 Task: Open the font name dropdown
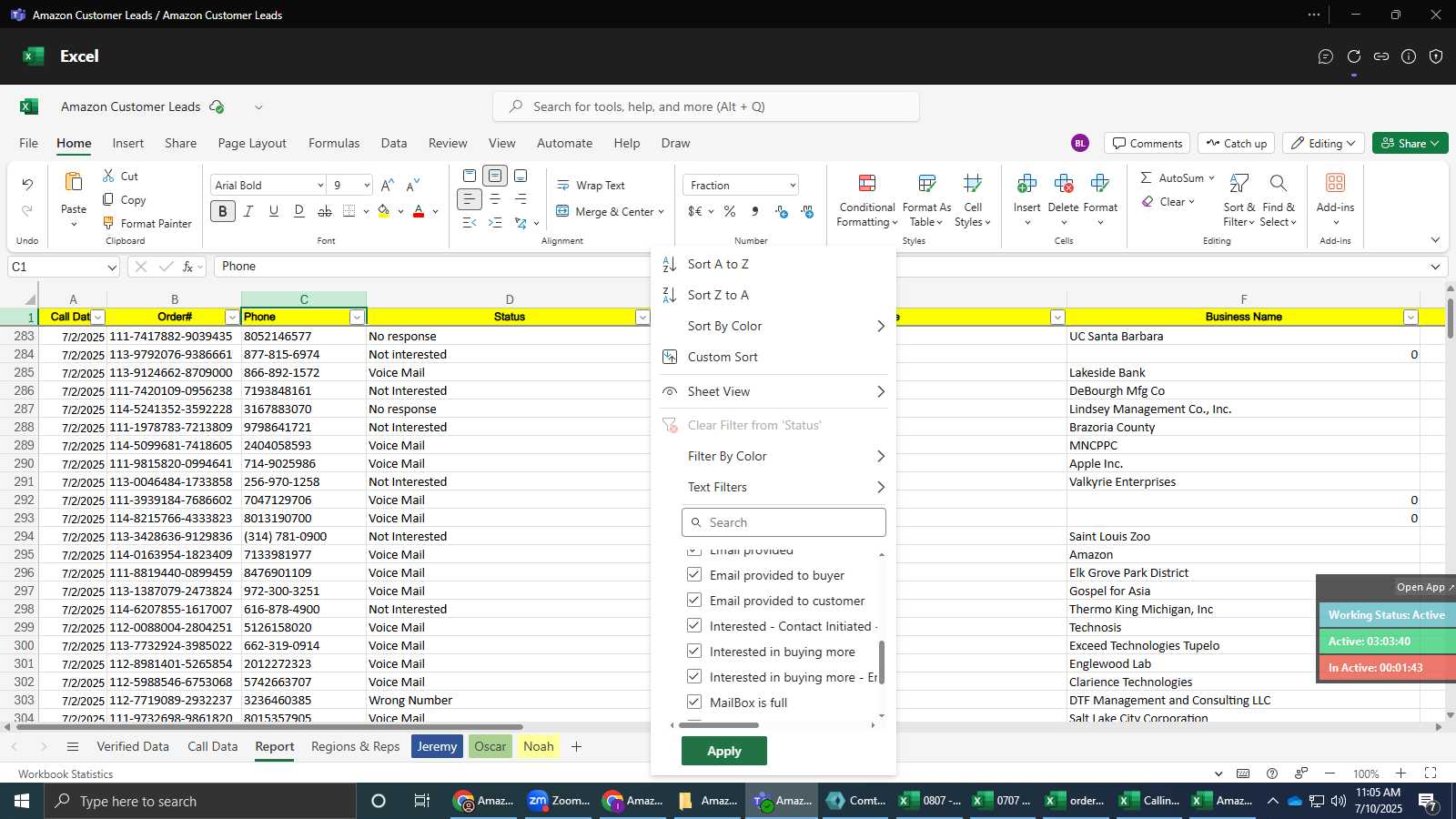coord(320,185)
